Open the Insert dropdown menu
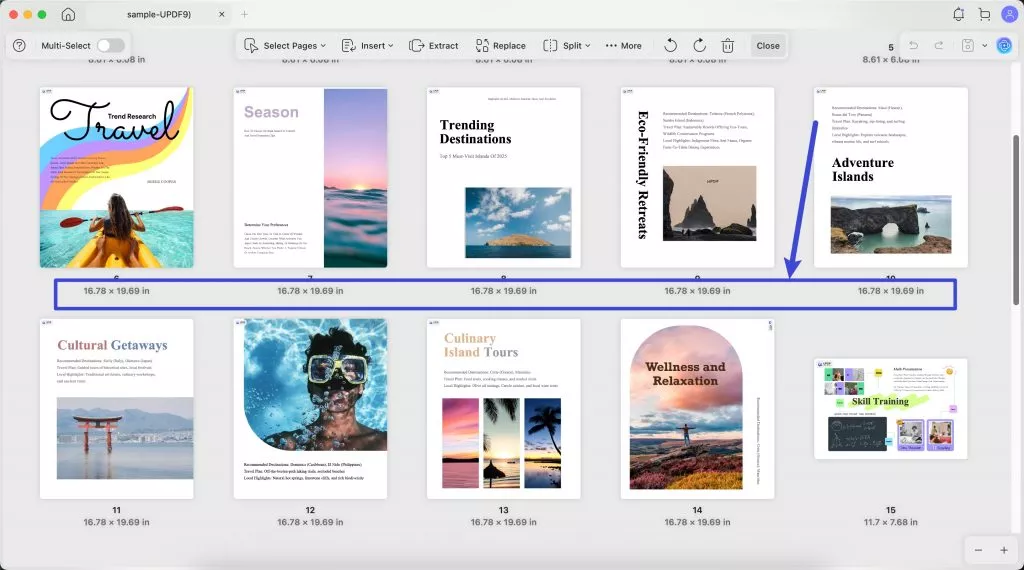This screenshot has width=1024, height=570. coord(368,46)
